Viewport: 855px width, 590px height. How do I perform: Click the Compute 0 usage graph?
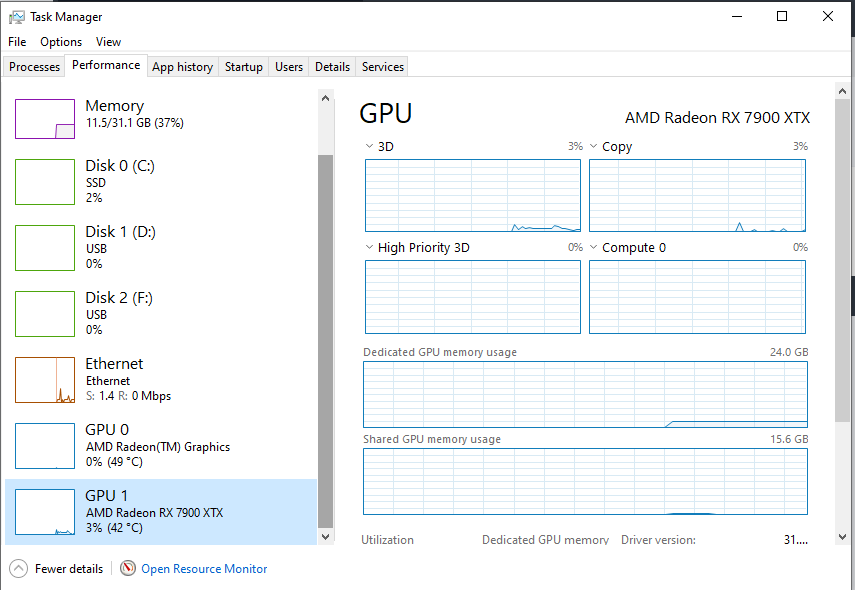click(697, 297)
